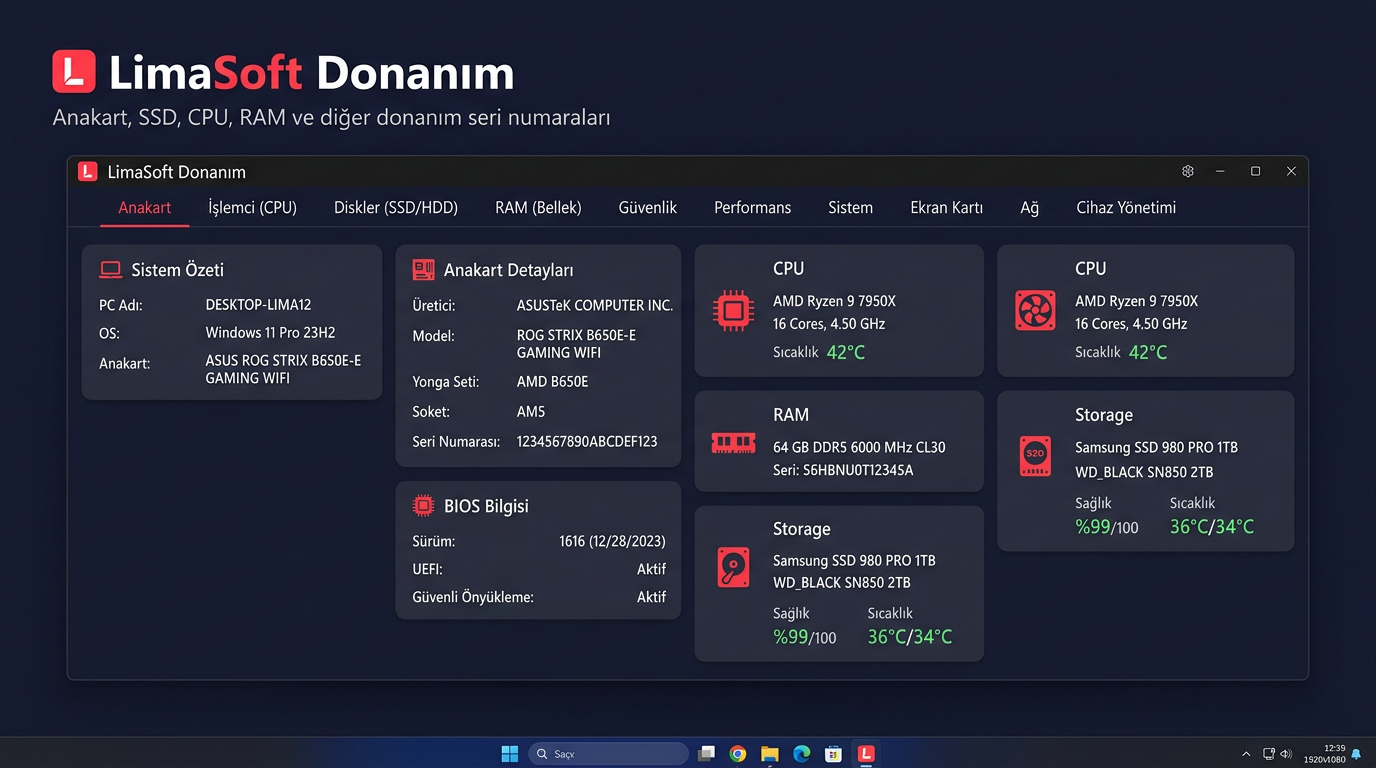
Task: Click the Anakart Detayları card heading
Action: (508, 270)
